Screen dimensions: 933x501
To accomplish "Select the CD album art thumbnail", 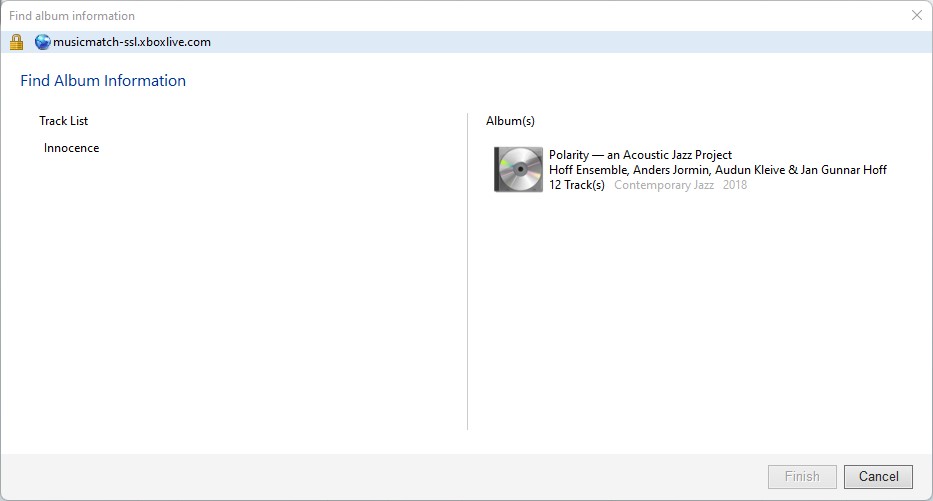I will point(518,170).
